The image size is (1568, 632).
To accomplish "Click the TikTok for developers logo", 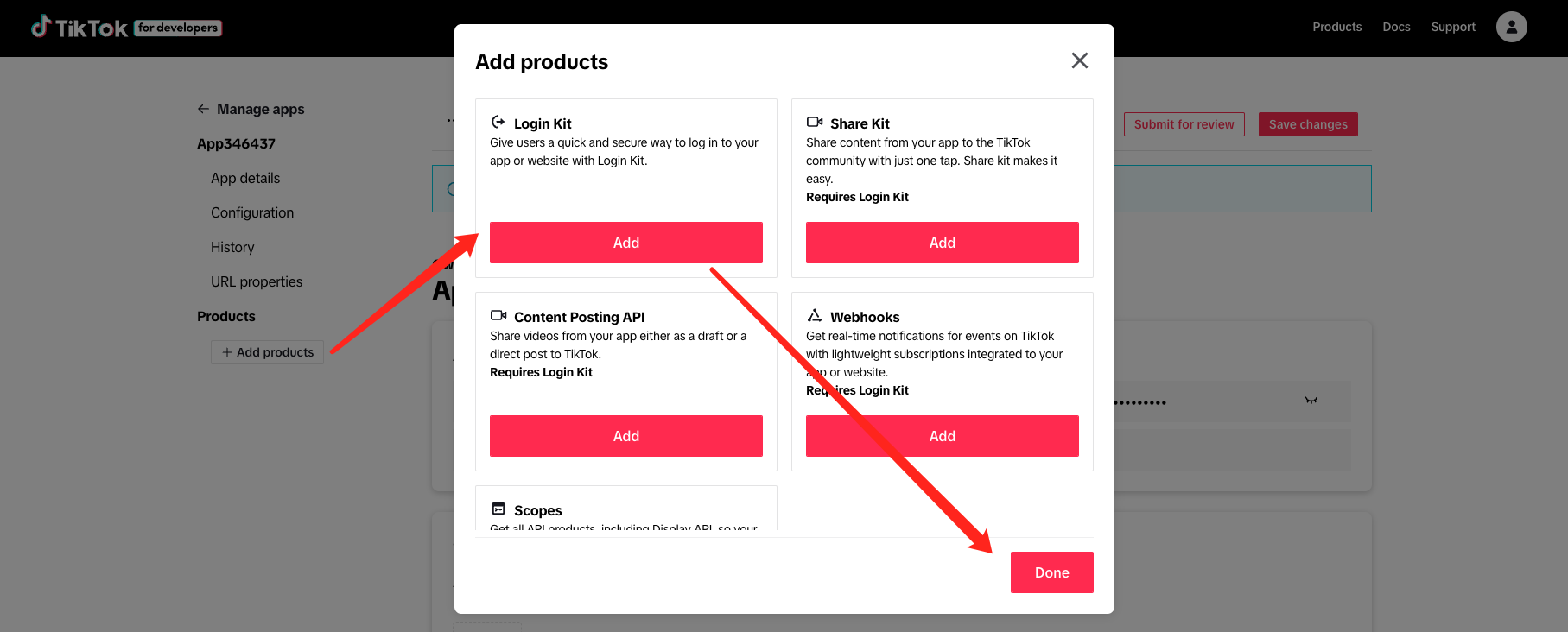I will 126,28.
